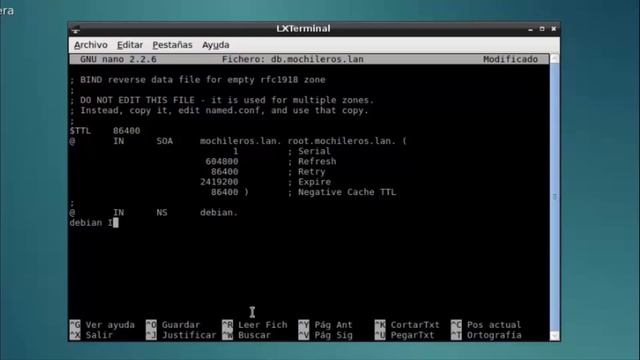The height and width of the screenshot is (360, 640).
Task: Click the '^W Buscar' shortcut
Action: point(247,335)
